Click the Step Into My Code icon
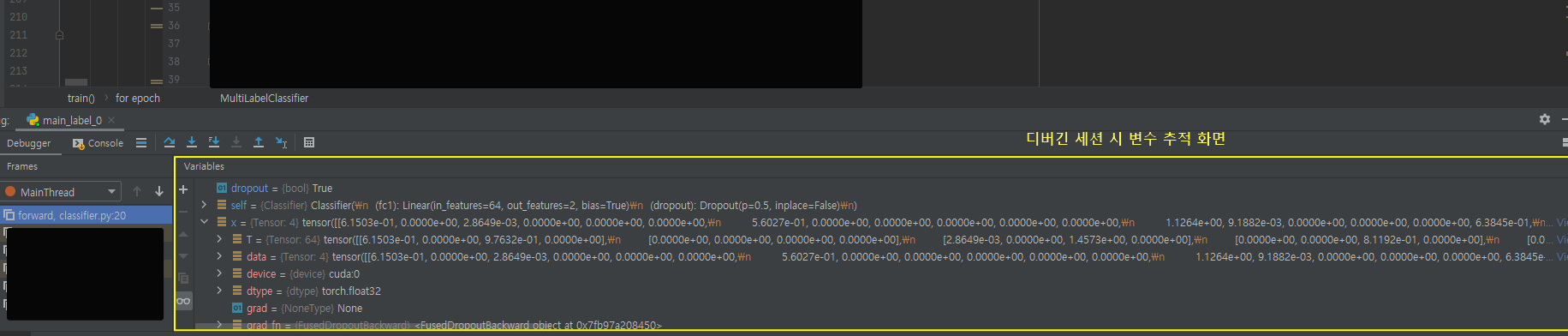 point(214,142)
